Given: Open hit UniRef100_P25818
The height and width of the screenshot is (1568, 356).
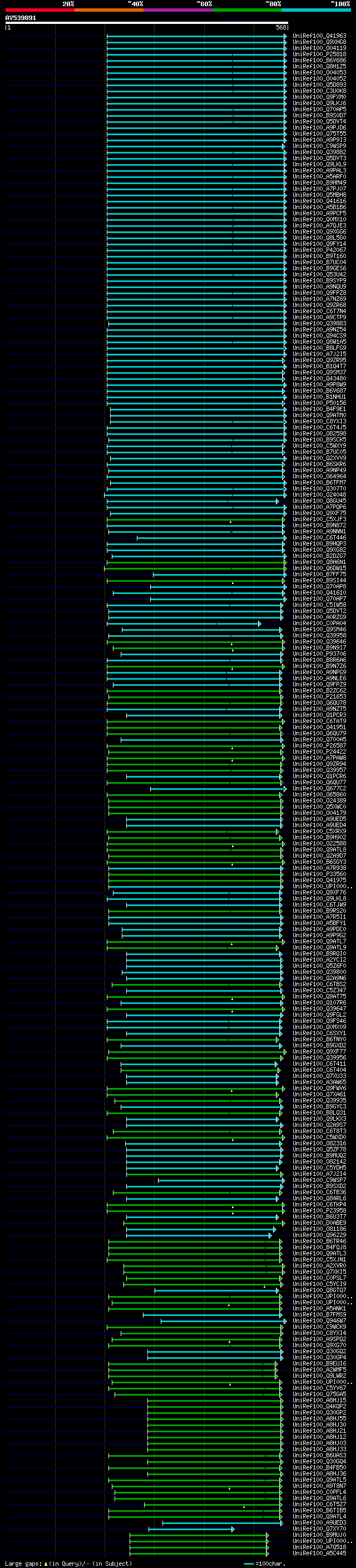Looking at the screenshot, I should click(x=319, y=54).
